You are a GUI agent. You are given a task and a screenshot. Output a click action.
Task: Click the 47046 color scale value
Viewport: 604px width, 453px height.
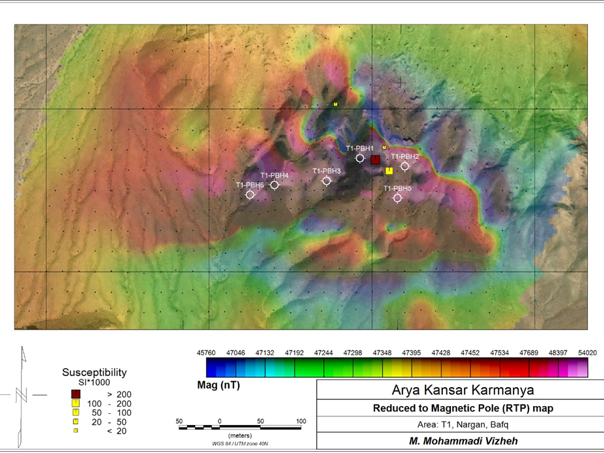point(236,353)
